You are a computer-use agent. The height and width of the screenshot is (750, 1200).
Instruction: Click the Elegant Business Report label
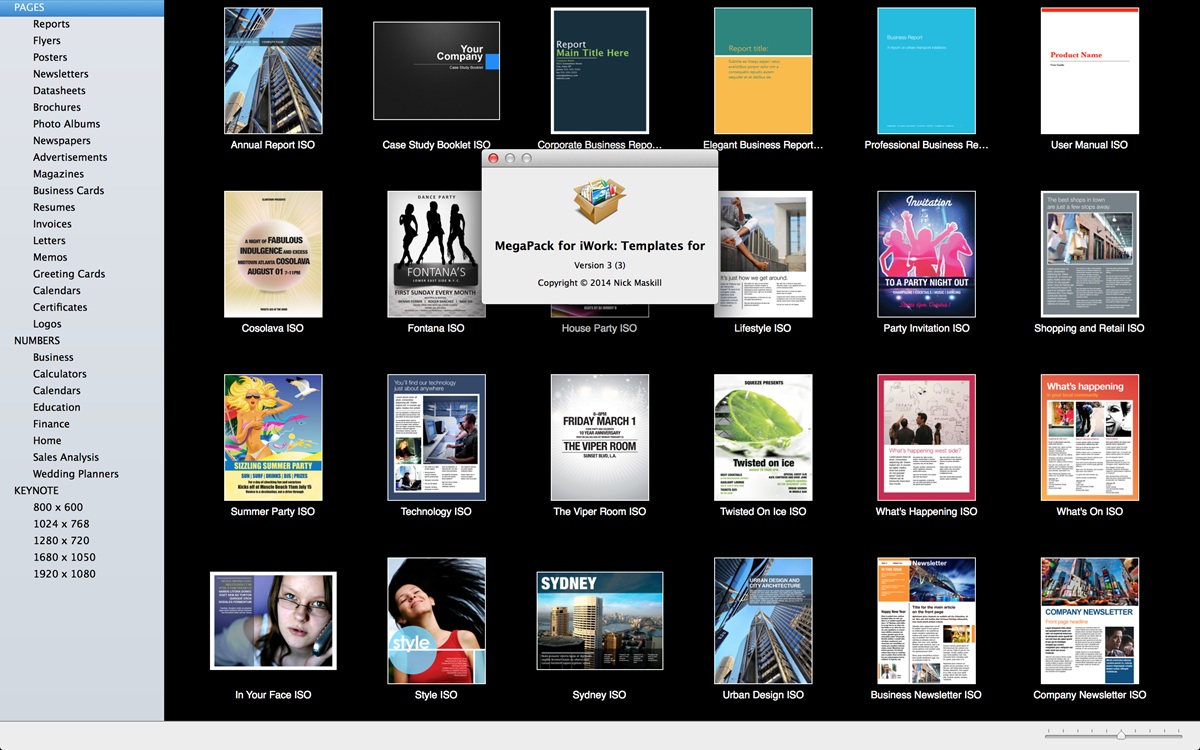tap(763, 145)
